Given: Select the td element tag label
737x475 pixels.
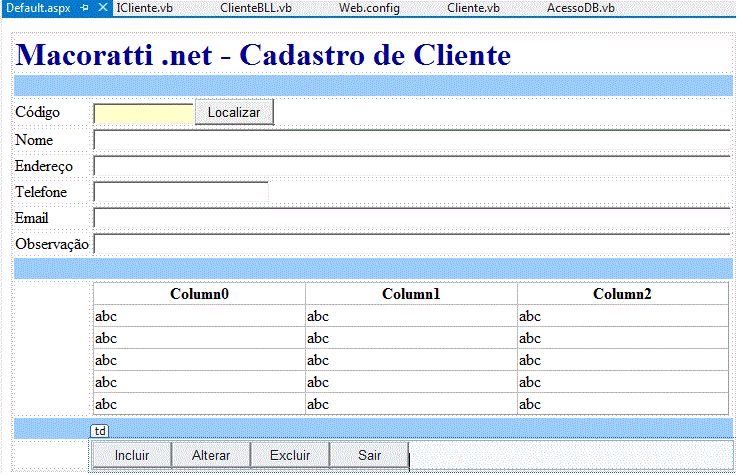Looking at the screenshot, I should 100,431.
